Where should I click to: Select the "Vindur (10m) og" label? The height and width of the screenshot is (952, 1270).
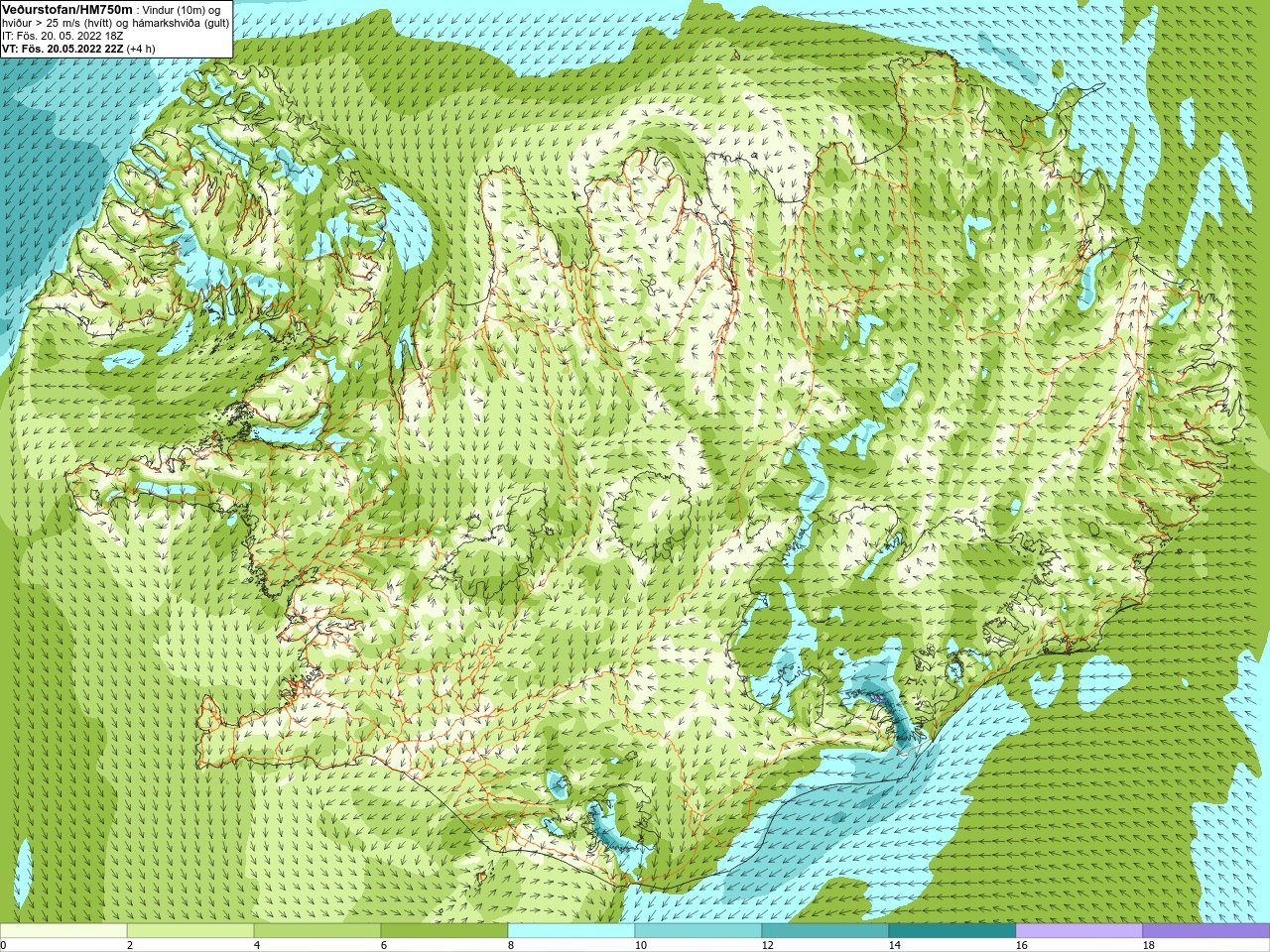click(x=182, y=10)
